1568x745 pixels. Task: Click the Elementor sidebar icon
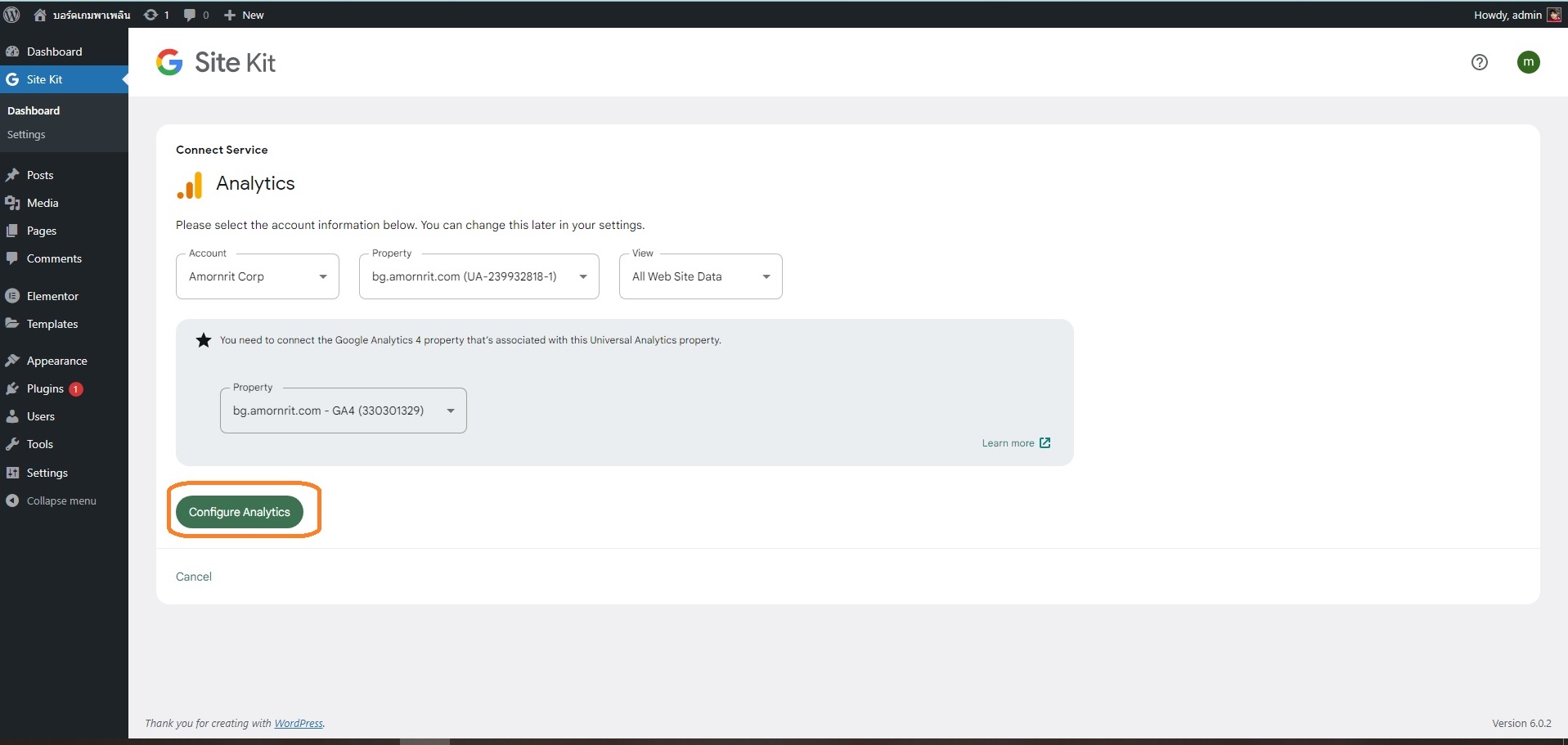pos(12,296)
